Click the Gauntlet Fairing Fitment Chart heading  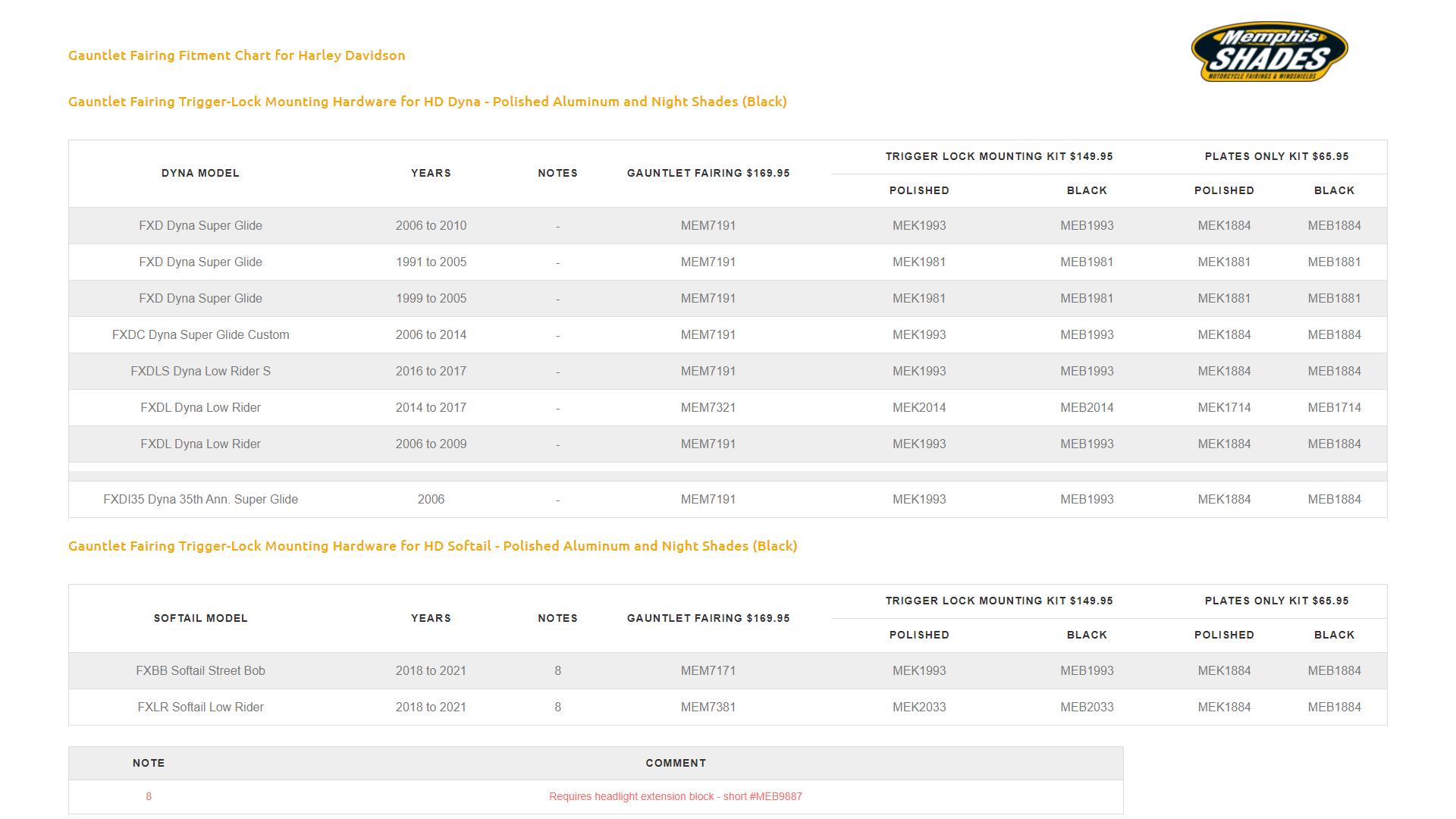point(237,55)
